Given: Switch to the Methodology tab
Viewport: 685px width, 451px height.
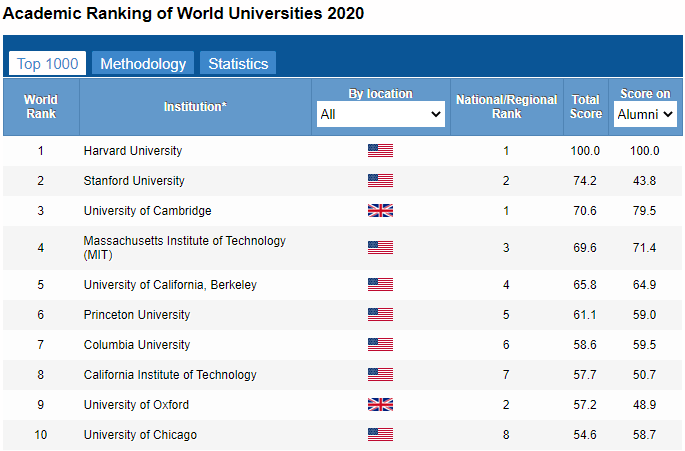Looking at the screenshot, I should click(143, 64).
